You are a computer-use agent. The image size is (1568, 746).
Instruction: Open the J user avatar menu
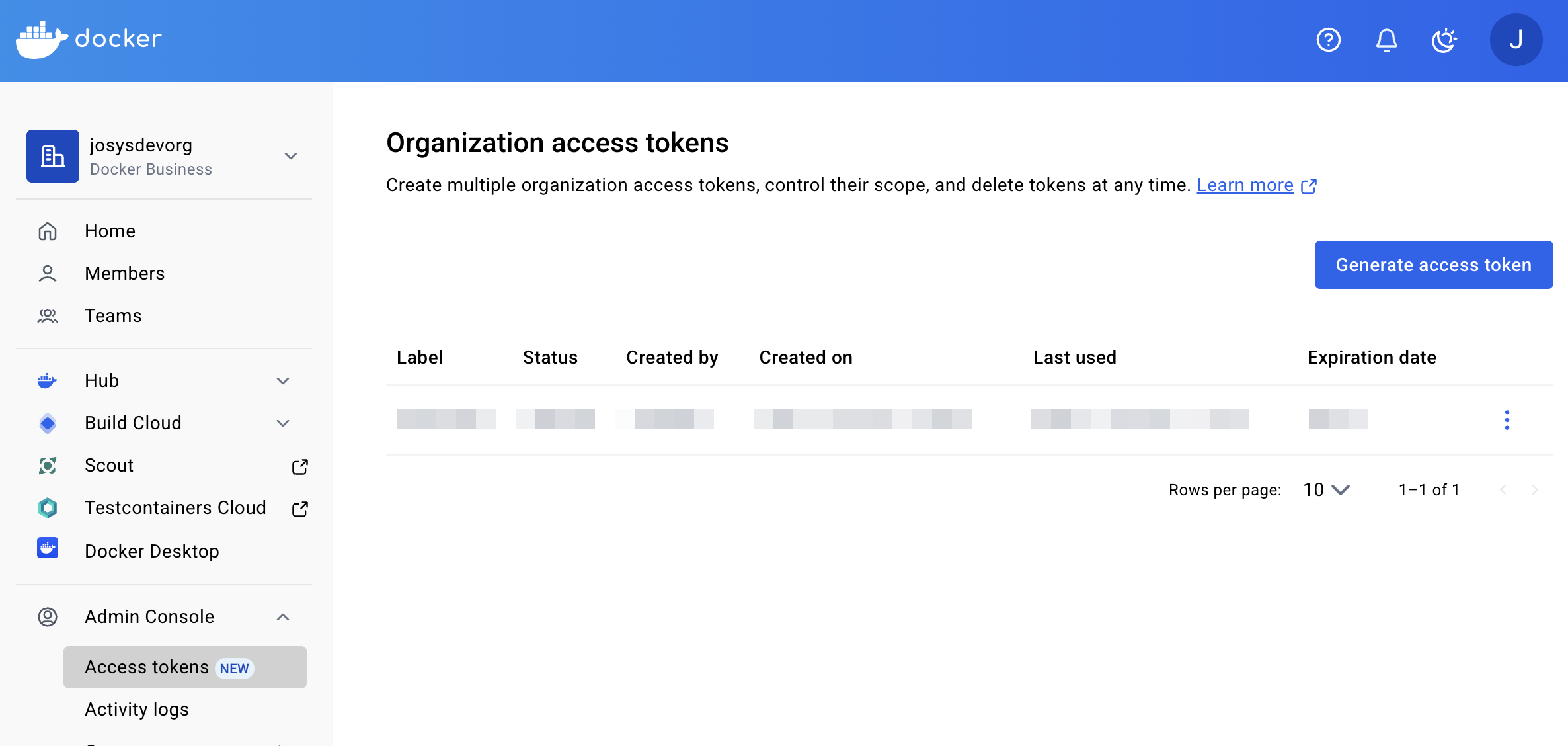[x=1516, y=40]
